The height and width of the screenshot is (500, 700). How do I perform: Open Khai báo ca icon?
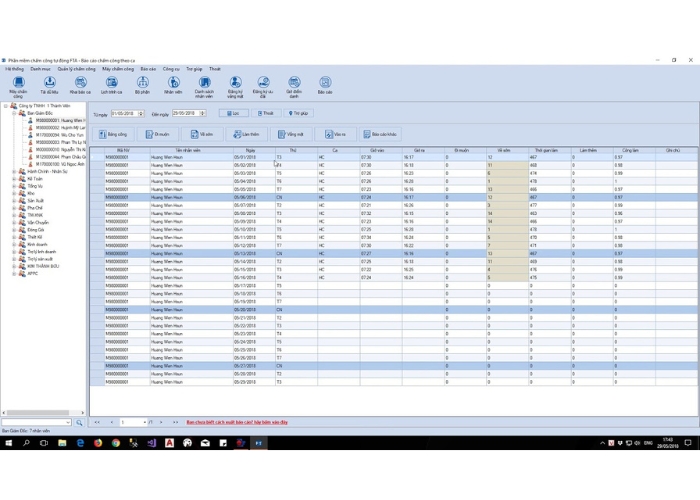tap(80, 84)
